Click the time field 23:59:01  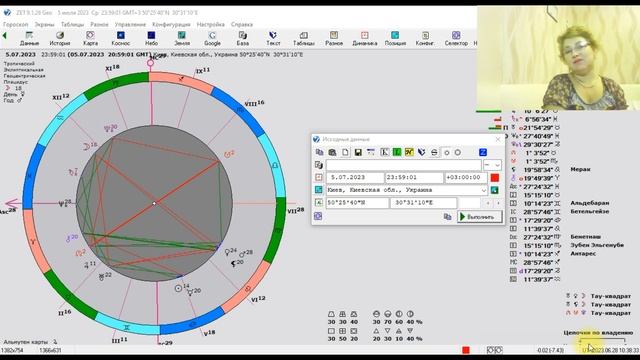coord(414,178)
